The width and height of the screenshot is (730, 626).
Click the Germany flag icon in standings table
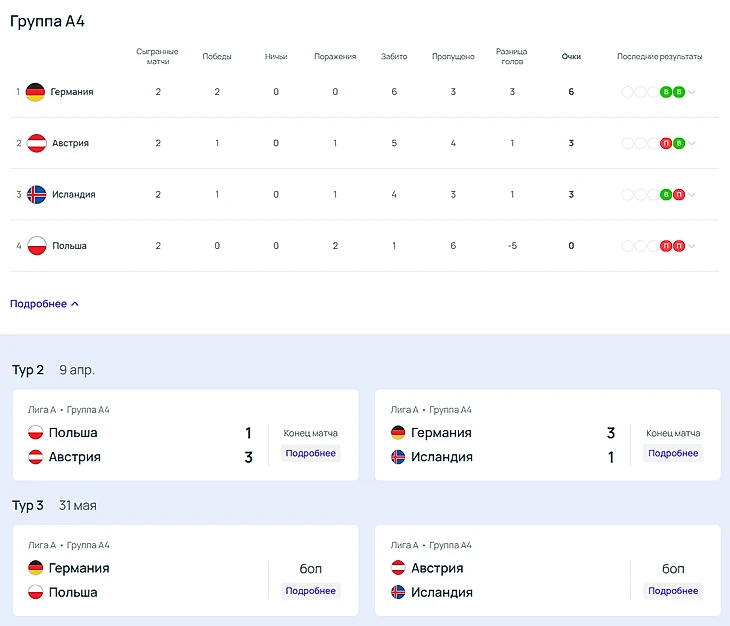[x=36, y=92]
